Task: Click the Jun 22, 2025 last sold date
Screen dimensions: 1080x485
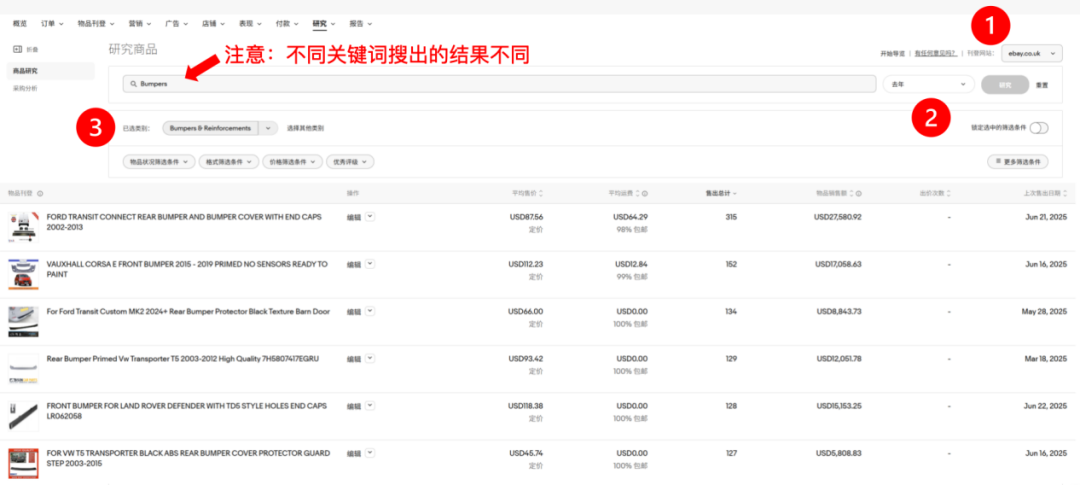Action: point(1046,406)
